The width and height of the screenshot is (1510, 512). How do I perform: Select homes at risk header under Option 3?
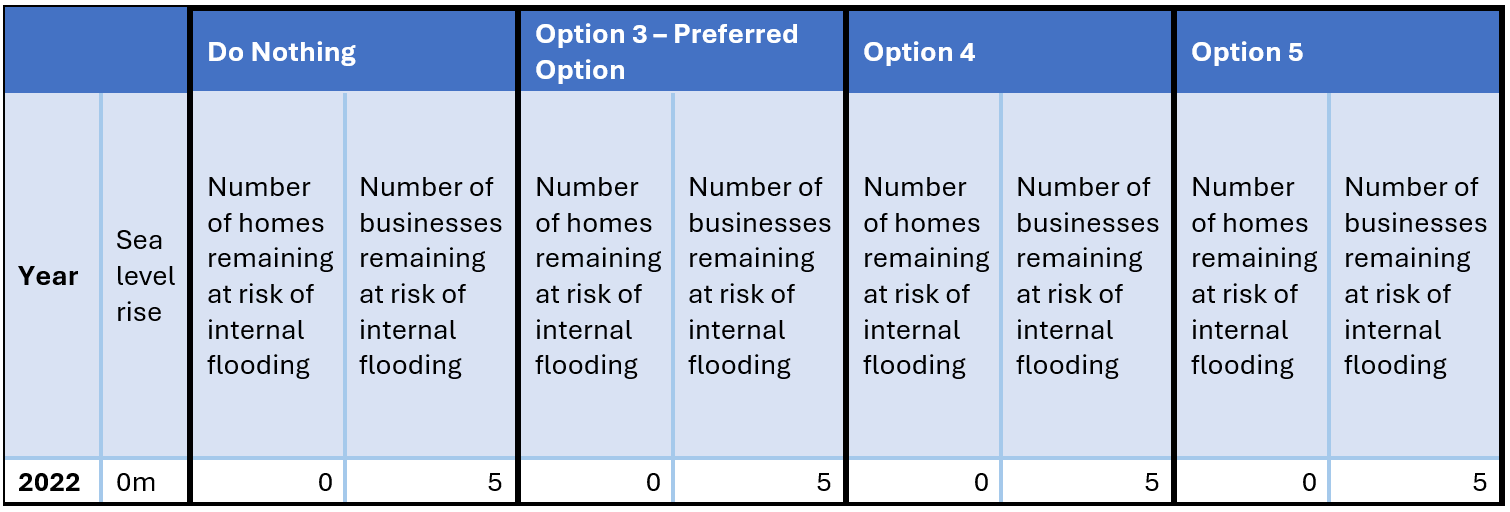tap(597, 276)
